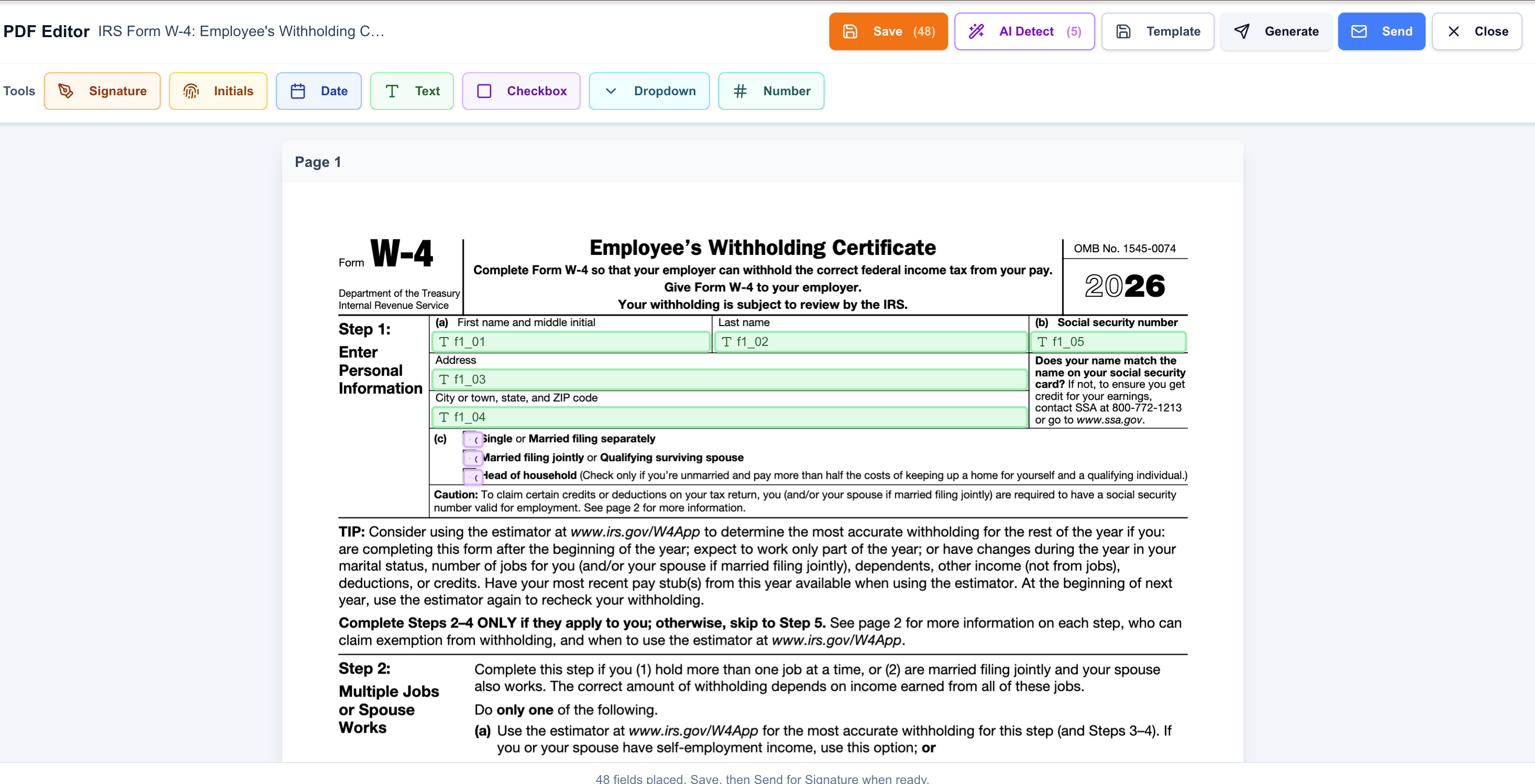The width and height of the screenshot is (1535, 784).
Task: Check the Head of household box
Action: tap(473, 477)
